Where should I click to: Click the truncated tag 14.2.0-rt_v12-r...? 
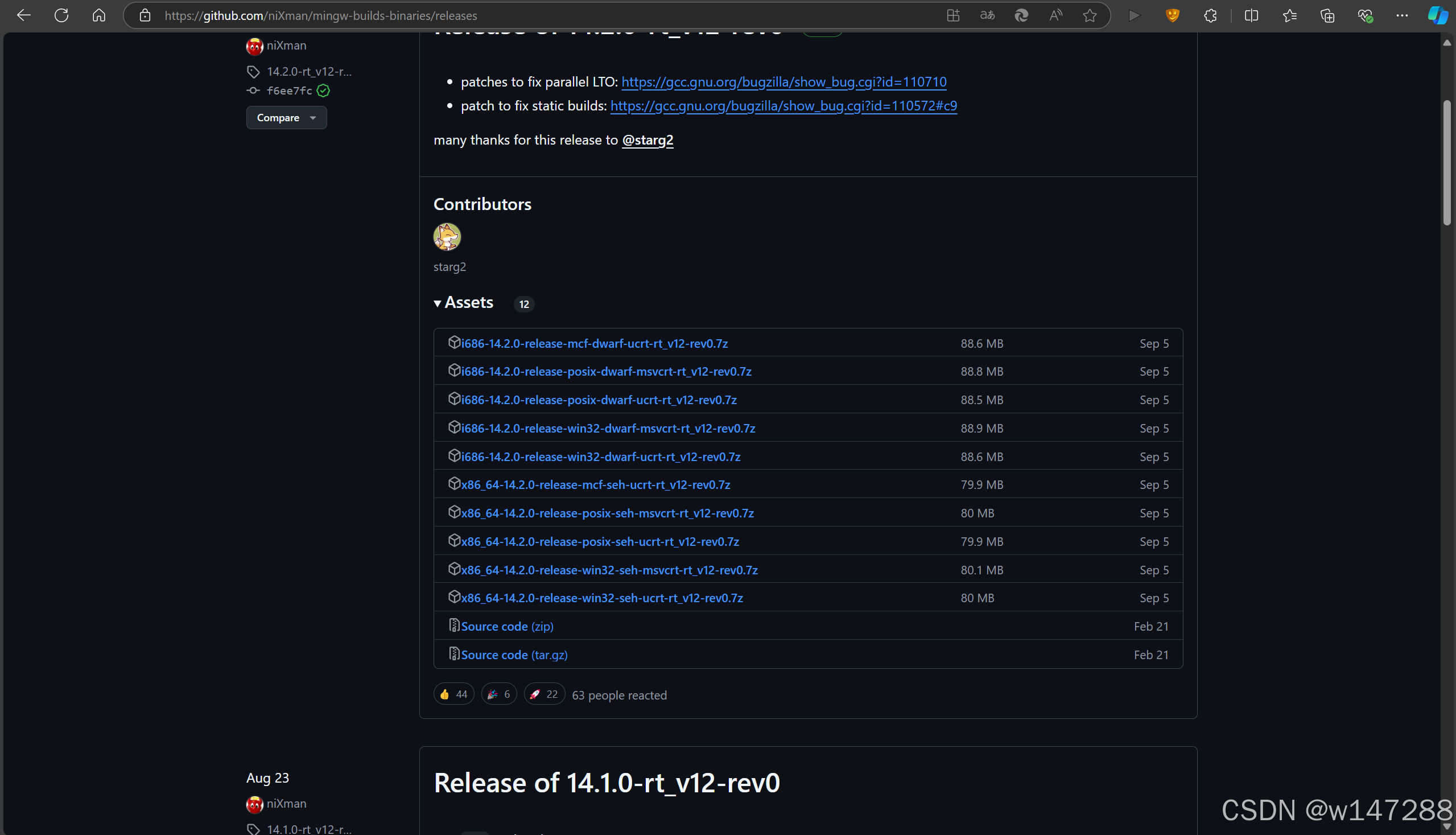coord(308,72)
